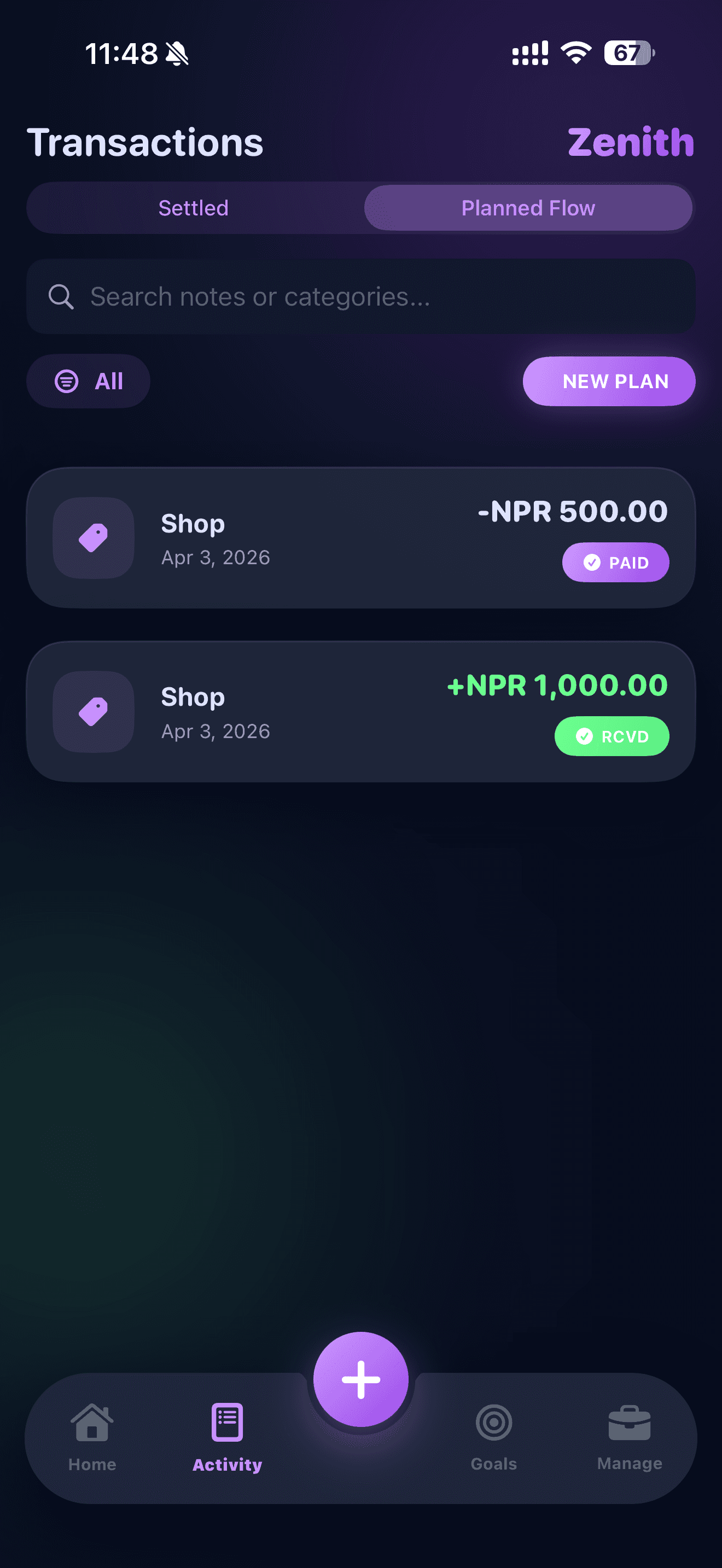Open the Manage briefcase icon
Viewport: 722px width, 1568px height.
pos(630,1423)
